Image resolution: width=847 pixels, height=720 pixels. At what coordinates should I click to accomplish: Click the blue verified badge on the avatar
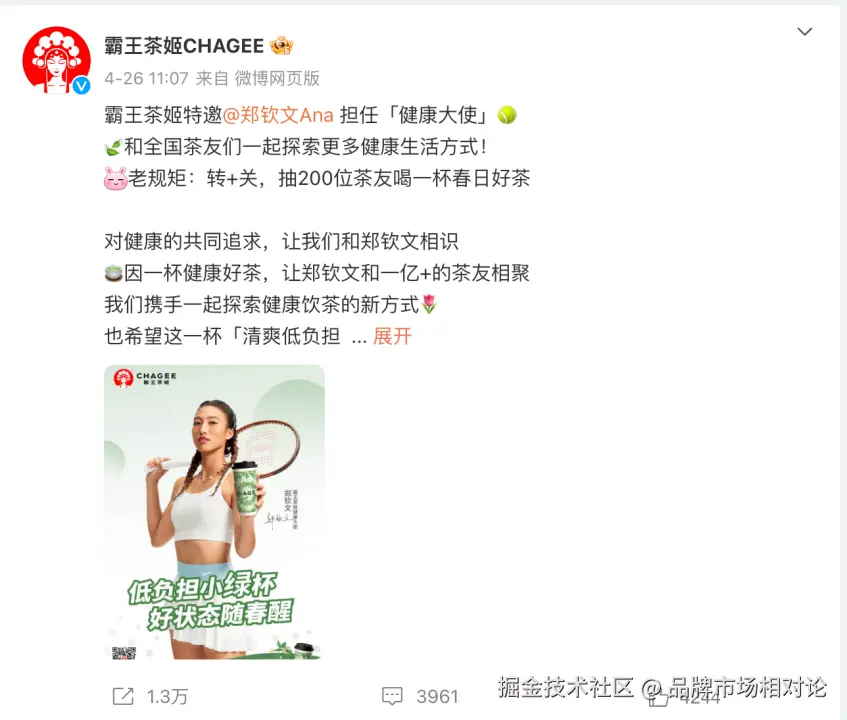tap(82, 85)
